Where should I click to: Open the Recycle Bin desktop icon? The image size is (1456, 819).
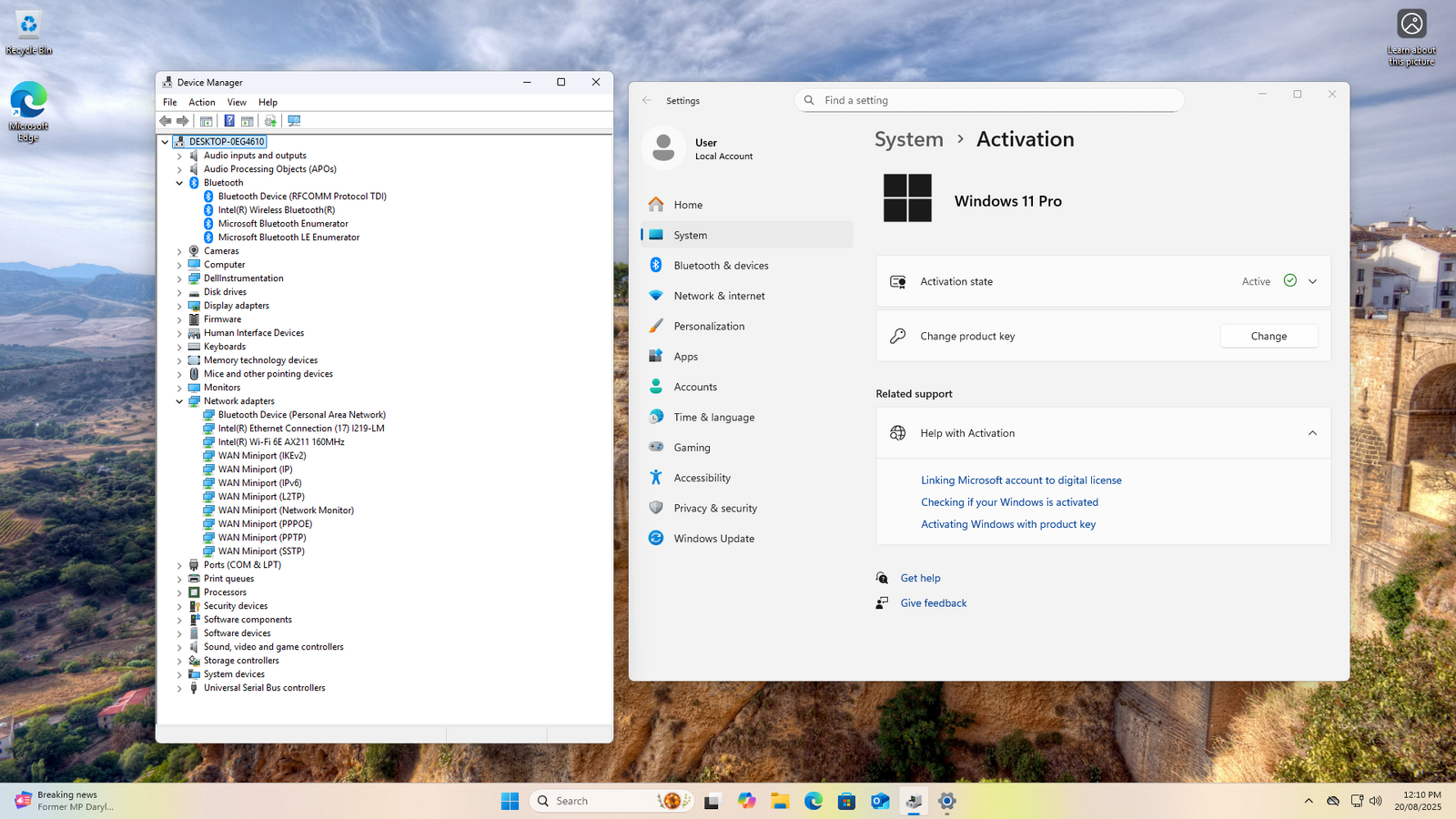[29, 33]
